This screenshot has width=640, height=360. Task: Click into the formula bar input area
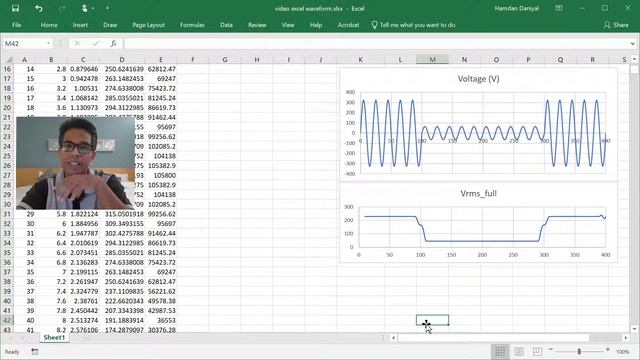[x=376, y=43]
